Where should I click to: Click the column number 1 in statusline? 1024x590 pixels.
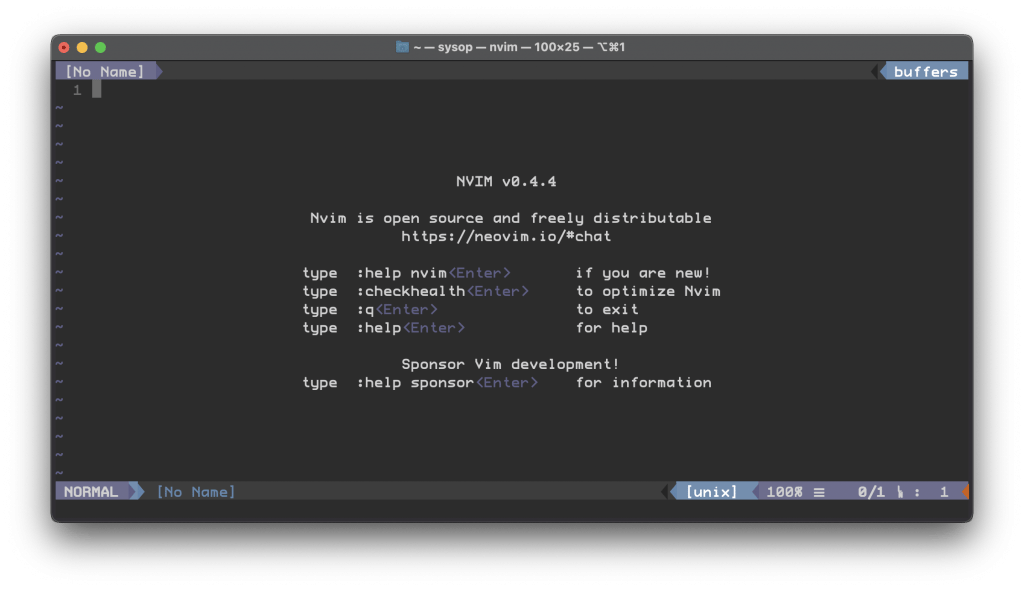click(x=944, y=491)
